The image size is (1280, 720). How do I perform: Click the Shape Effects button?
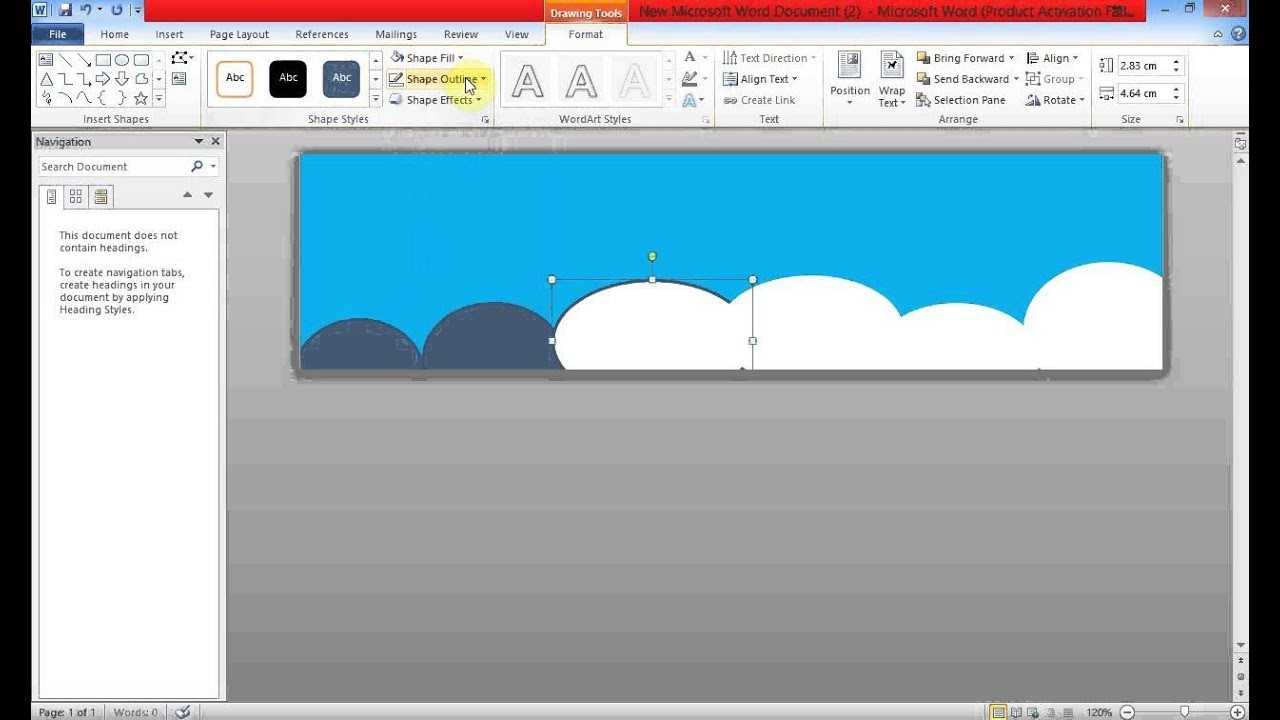pos(437,99)
